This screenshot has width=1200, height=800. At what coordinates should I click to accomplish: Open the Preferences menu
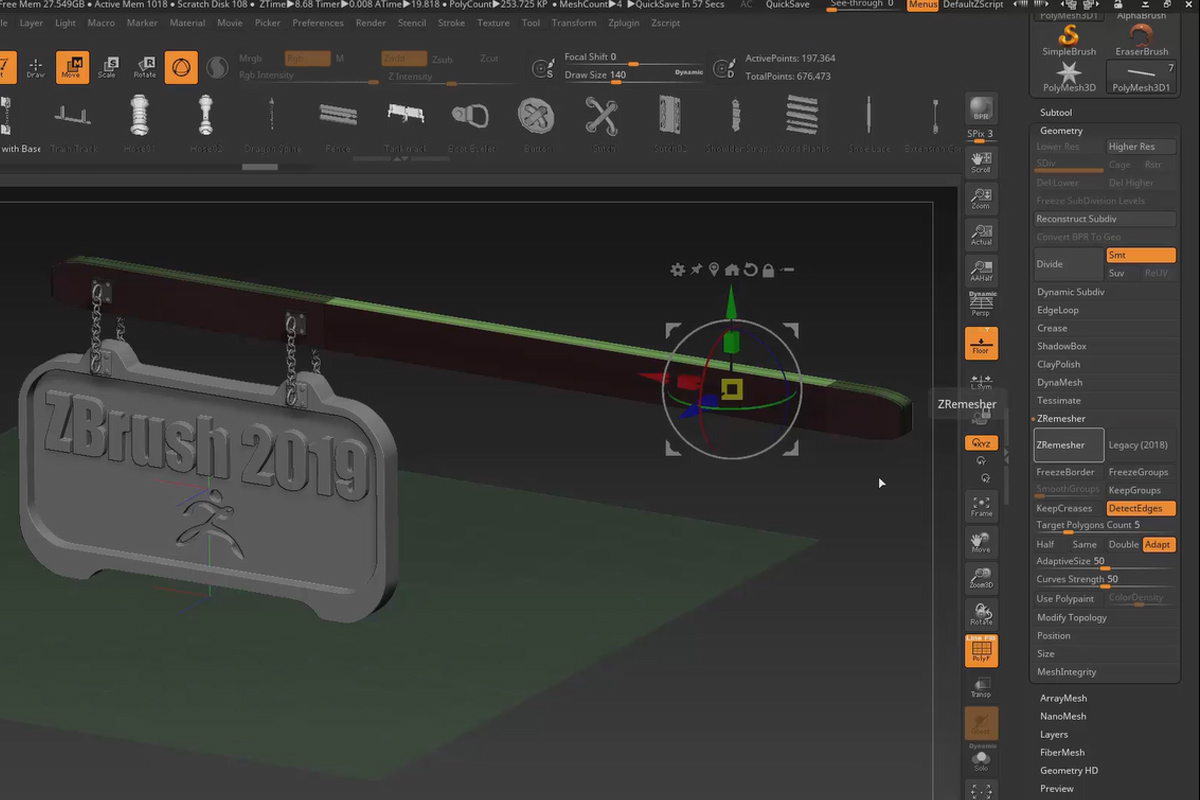pos(318,23)
